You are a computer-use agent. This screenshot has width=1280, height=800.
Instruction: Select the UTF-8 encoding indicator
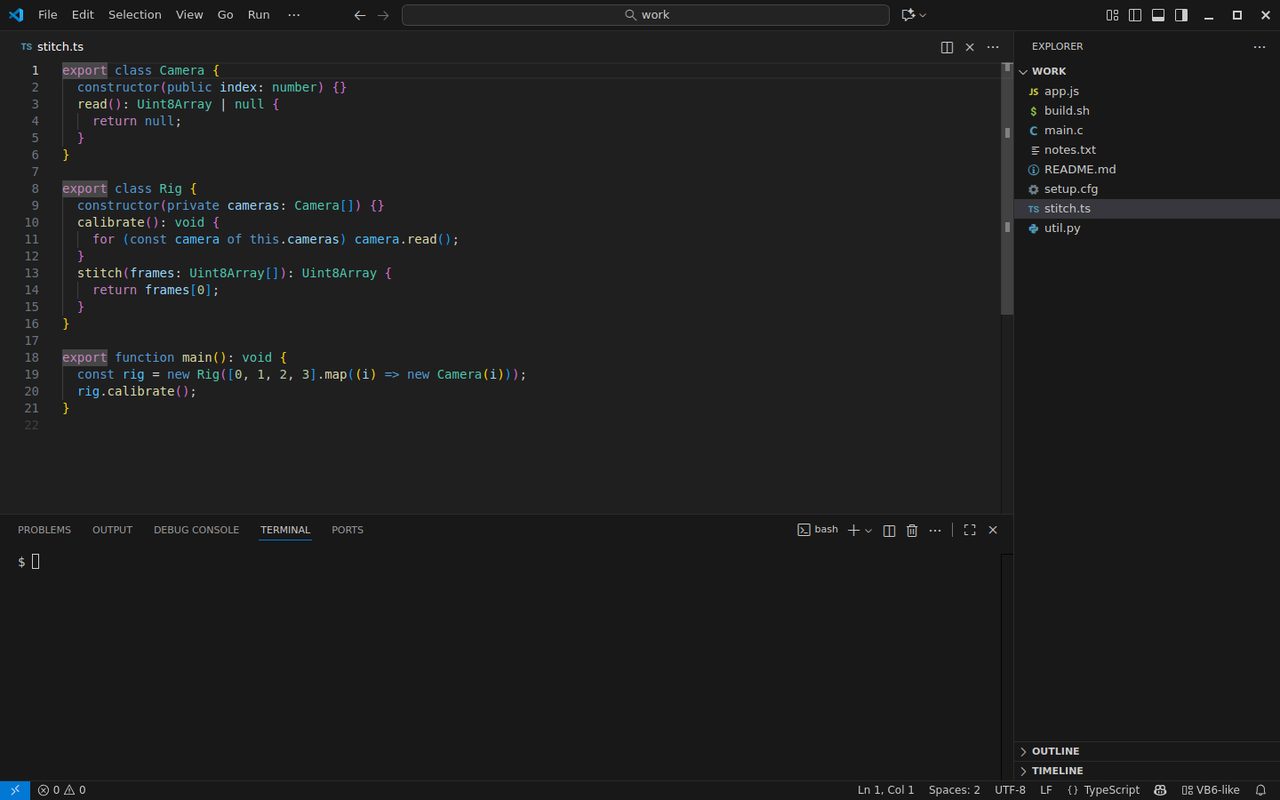coord(1010,790)
